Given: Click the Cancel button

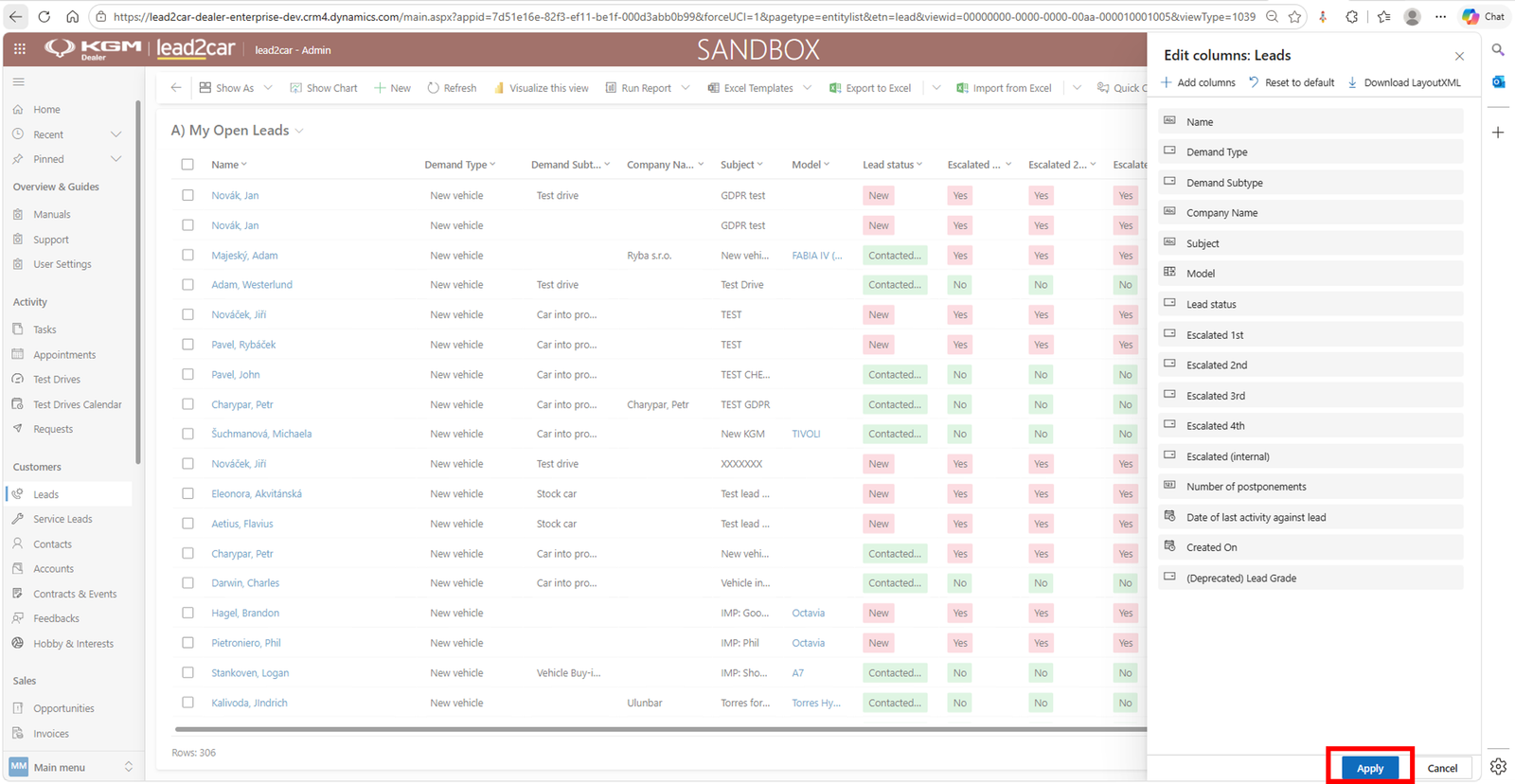Looking at the screenshot, I should pos(1442,768).
